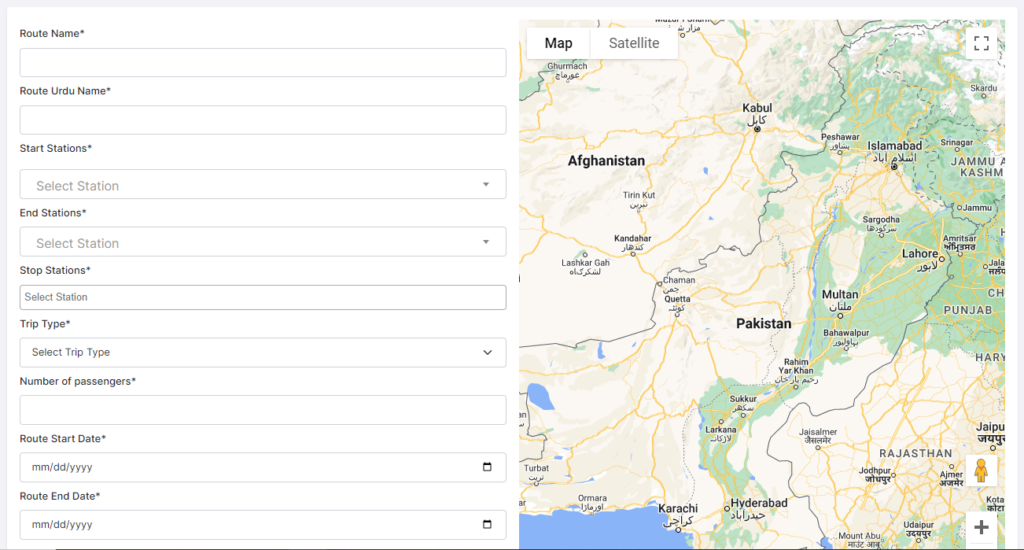The image size is (1024, 550).
Task: Switch to Satellite map view
Action: (634, 43)
